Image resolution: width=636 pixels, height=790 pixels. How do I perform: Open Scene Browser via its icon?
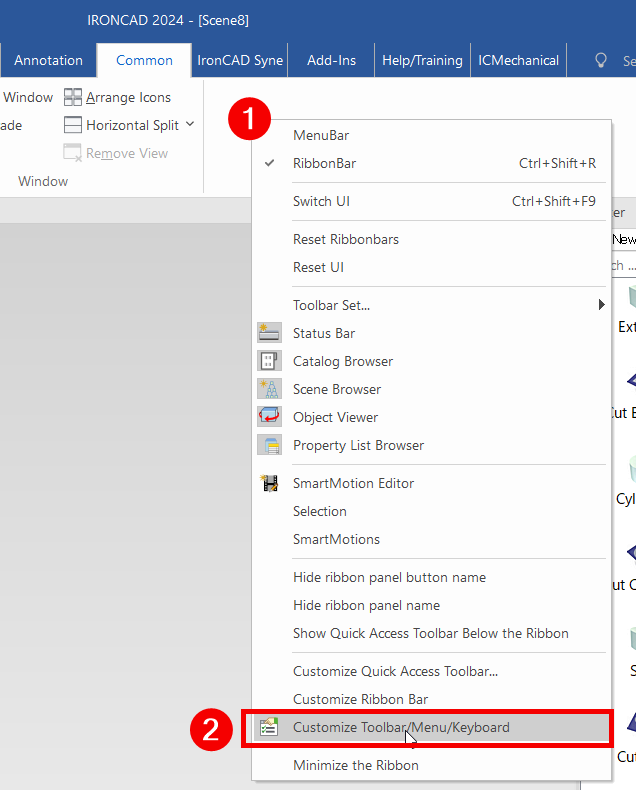[x=269, y=389]
